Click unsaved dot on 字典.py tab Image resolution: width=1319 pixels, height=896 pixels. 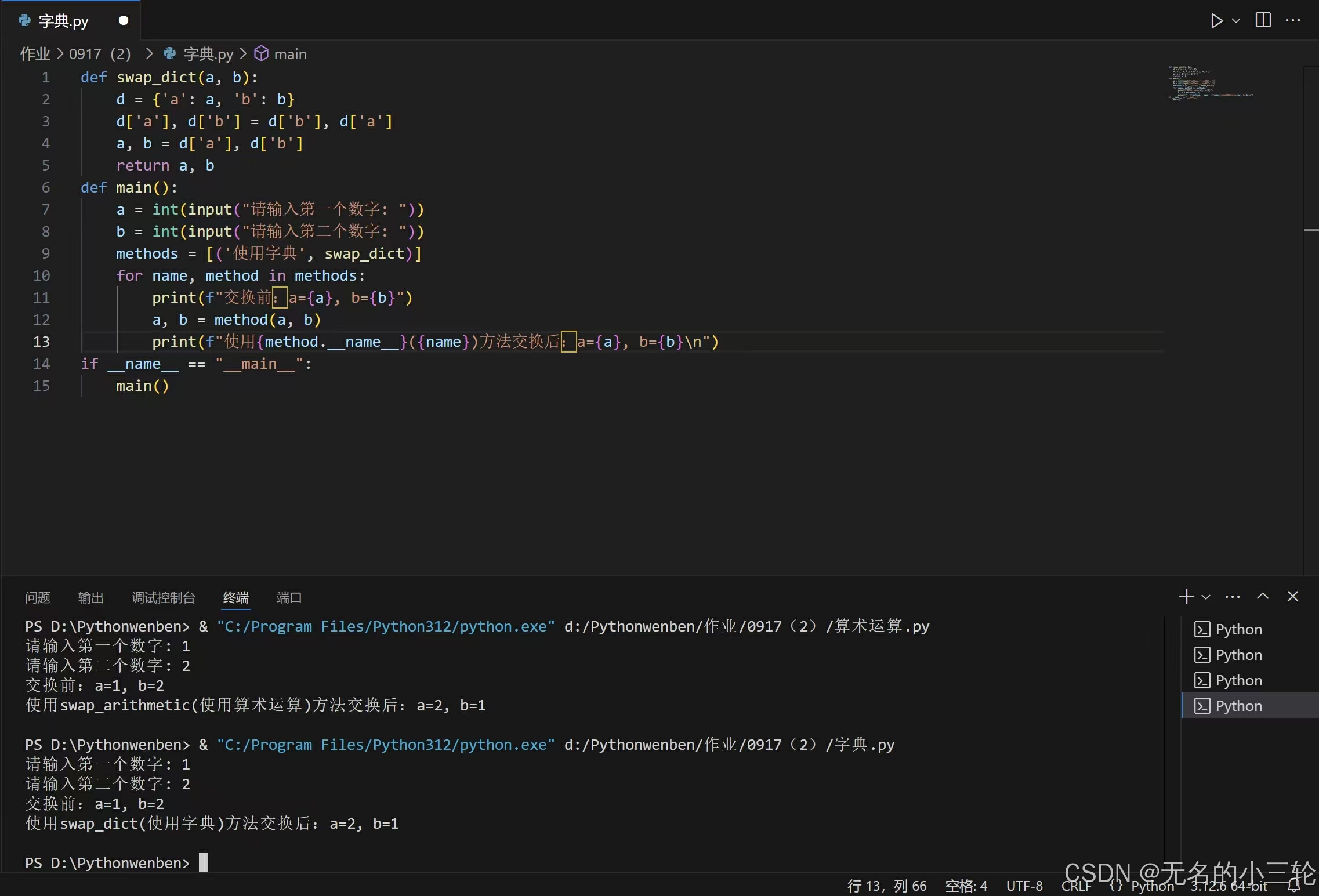tap(123, 20)
